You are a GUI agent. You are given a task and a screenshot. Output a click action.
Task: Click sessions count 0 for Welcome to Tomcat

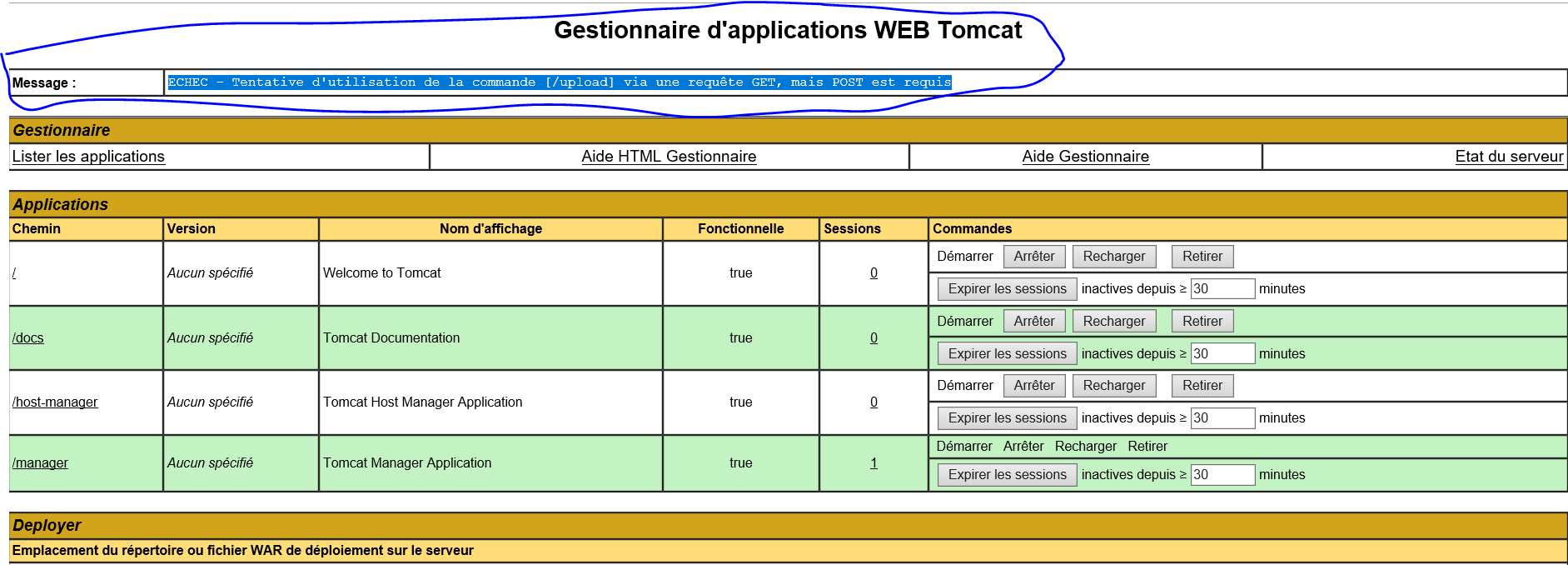click(874, 273)
